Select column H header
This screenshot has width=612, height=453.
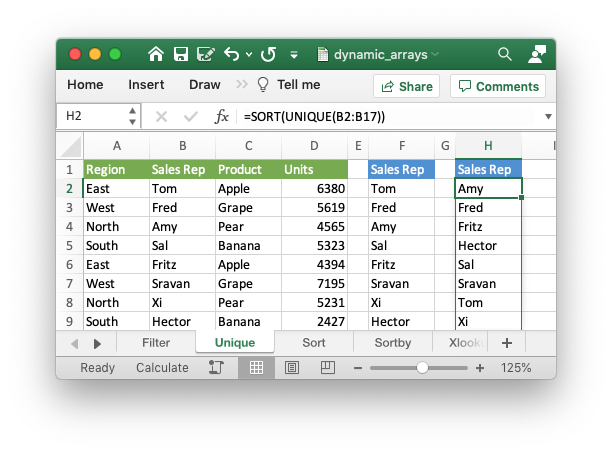tap(488, 146)
